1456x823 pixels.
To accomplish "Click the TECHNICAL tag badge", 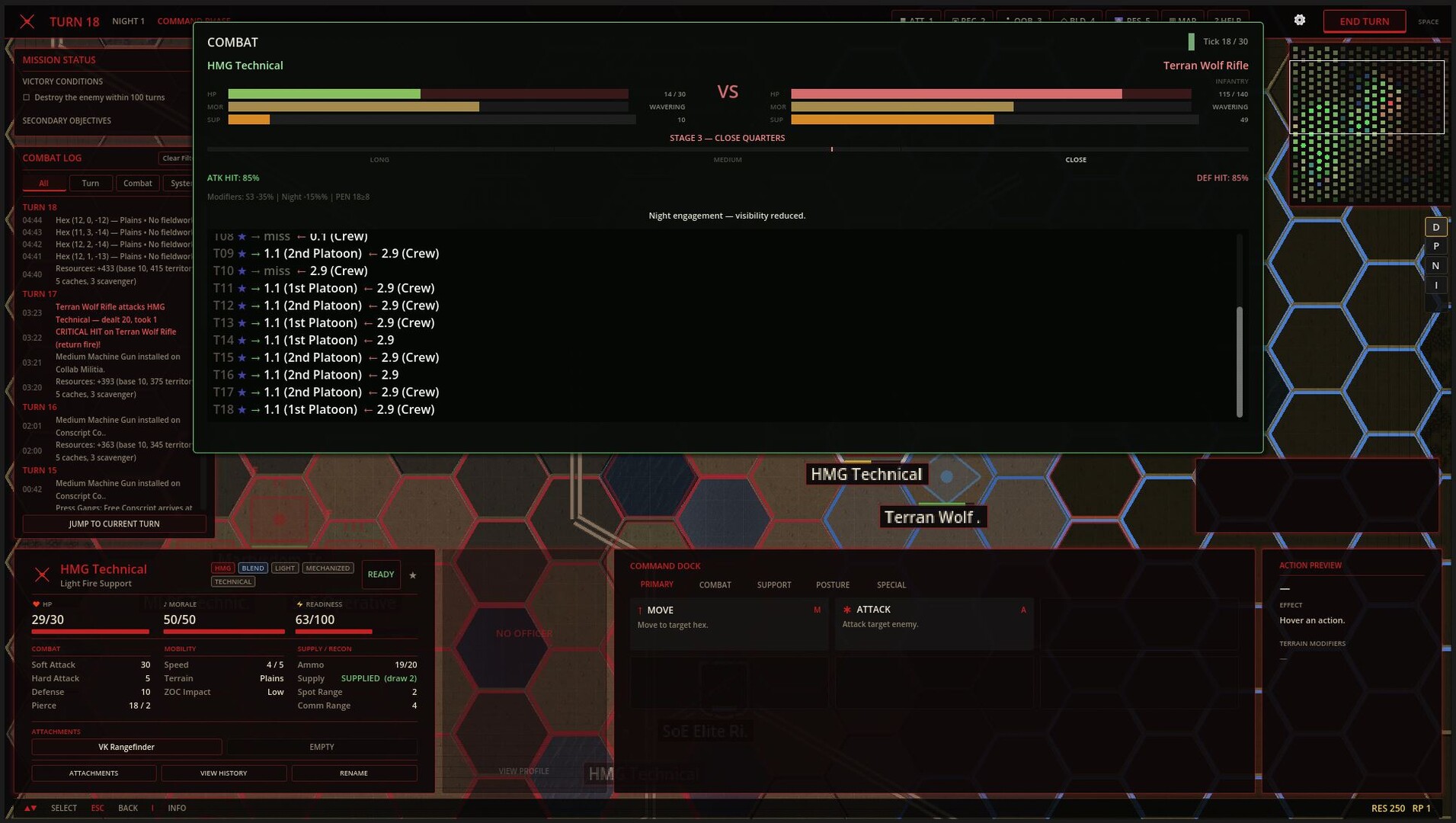I will coord(233,582).
